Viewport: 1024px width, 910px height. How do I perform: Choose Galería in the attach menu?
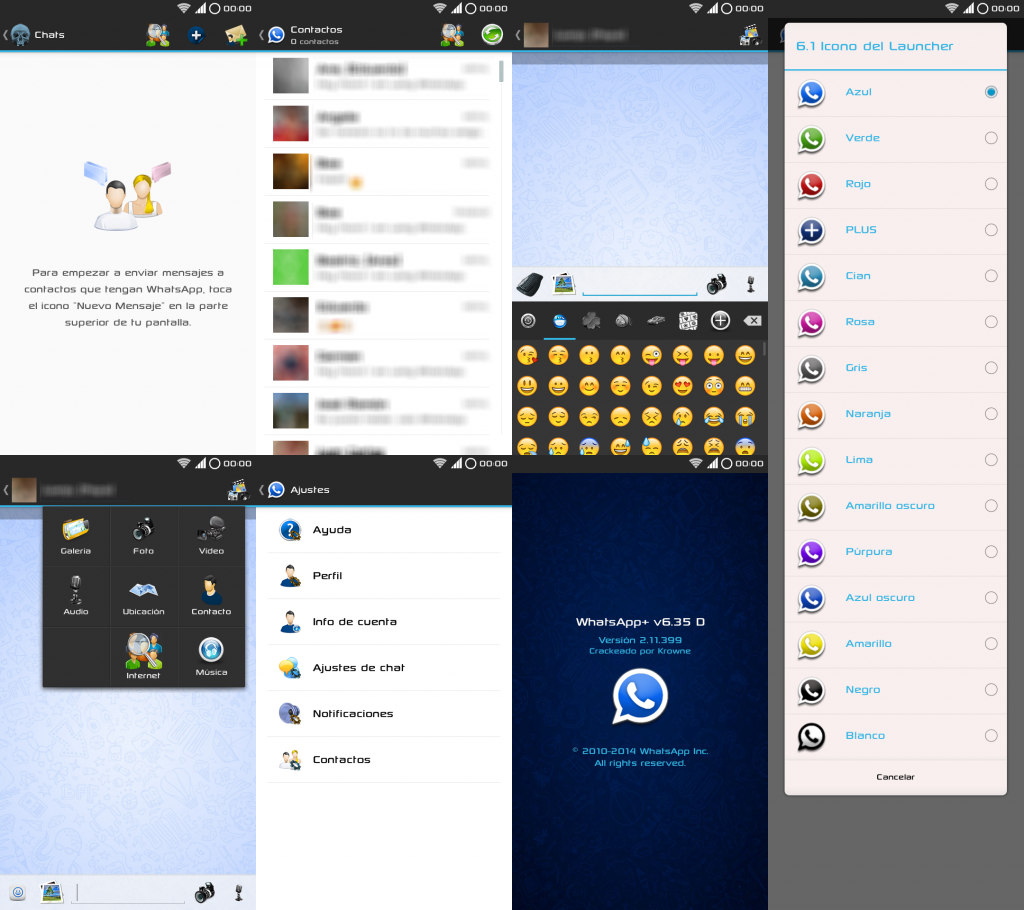click(76, 536)
